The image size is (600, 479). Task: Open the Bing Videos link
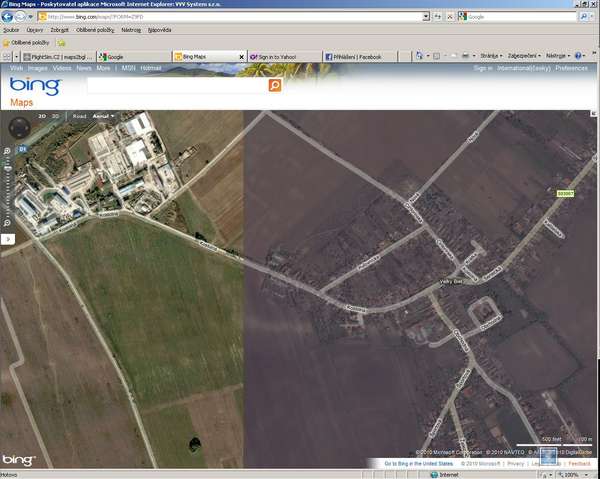coord(62,68)
